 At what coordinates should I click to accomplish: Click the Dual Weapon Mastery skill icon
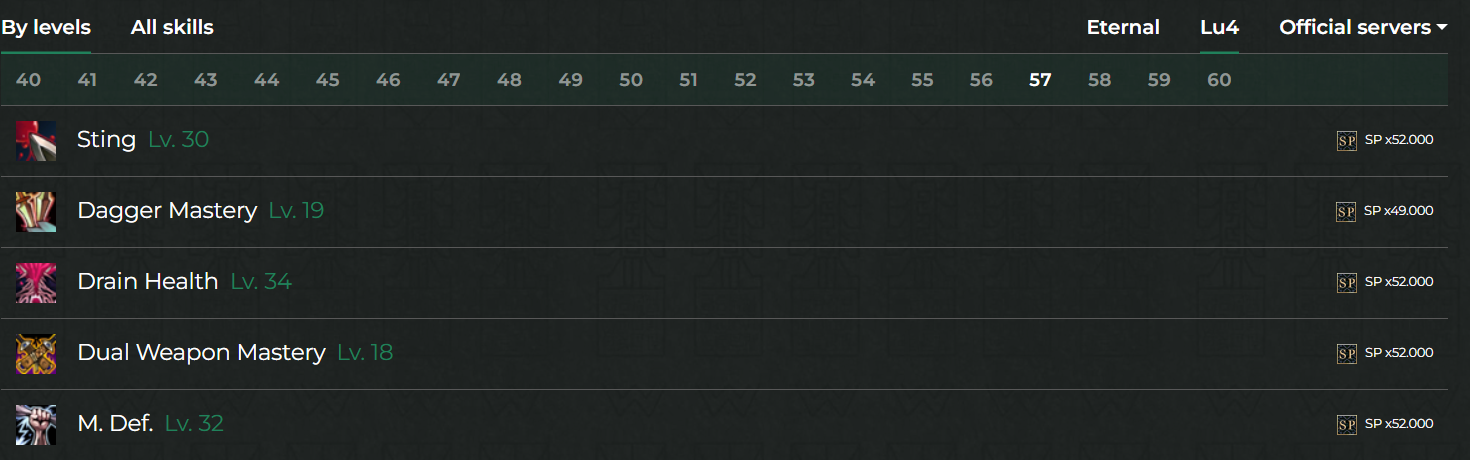click(x=36, y=354)
